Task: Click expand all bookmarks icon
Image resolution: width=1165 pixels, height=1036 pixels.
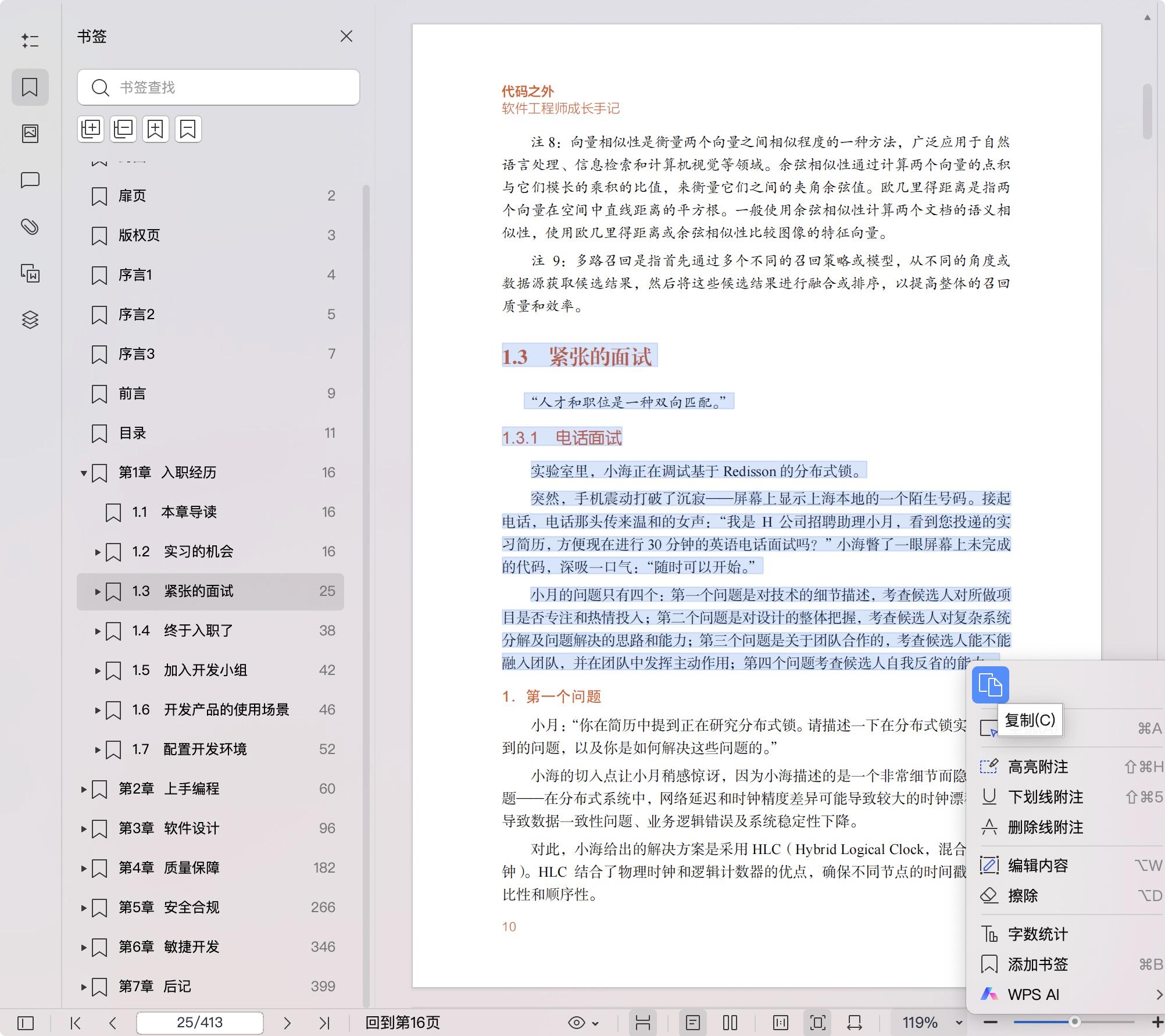Action: pyautogui.click(x=91, y=128)
